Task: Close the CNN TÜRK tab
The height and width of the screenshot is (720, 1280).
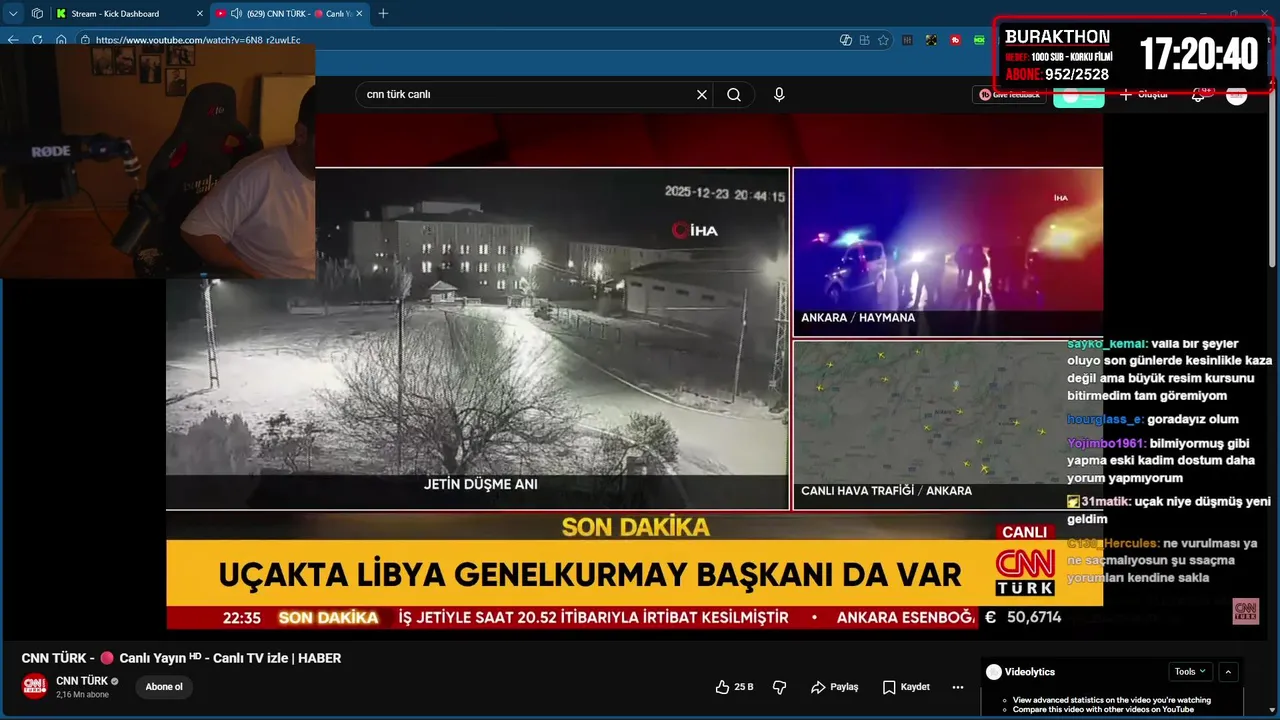Action: click(360, 14)
